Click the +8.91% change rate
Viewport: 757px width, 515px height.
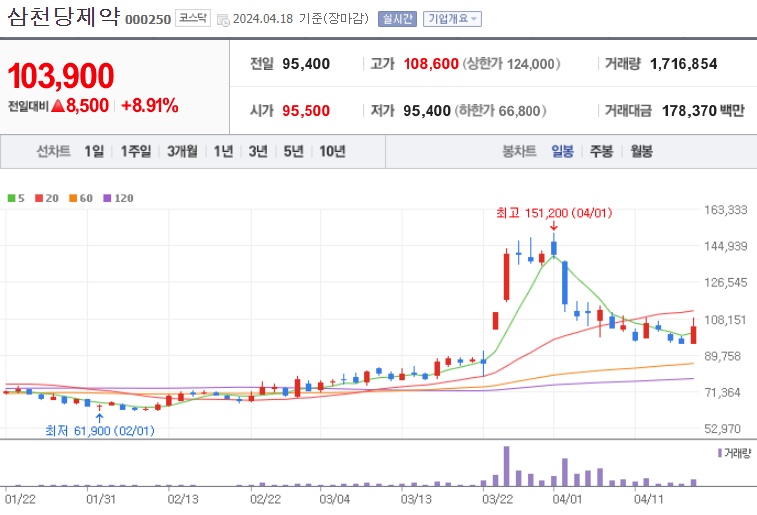tap(150, 106)
